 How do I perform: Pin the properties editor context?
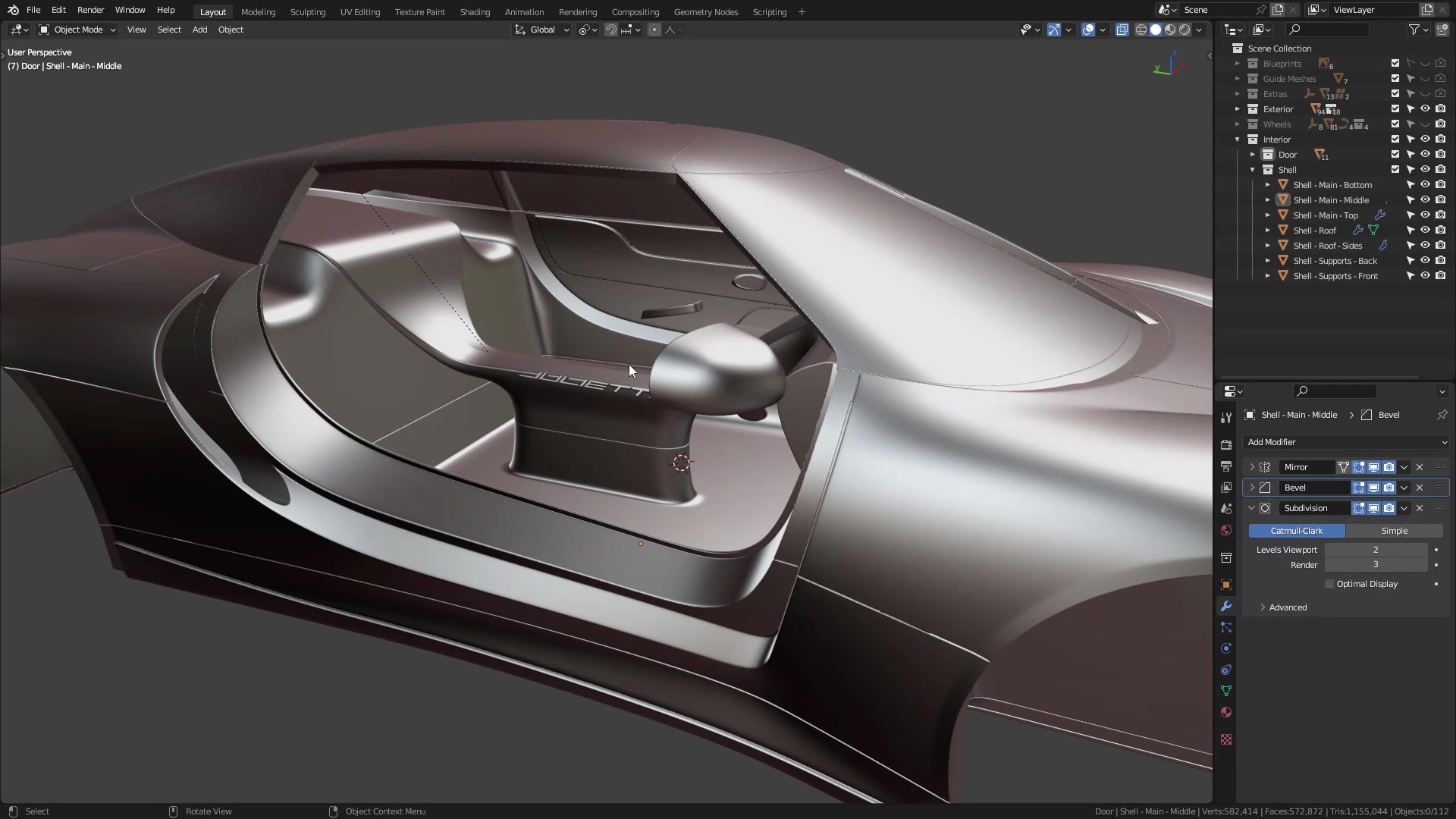1442,415
